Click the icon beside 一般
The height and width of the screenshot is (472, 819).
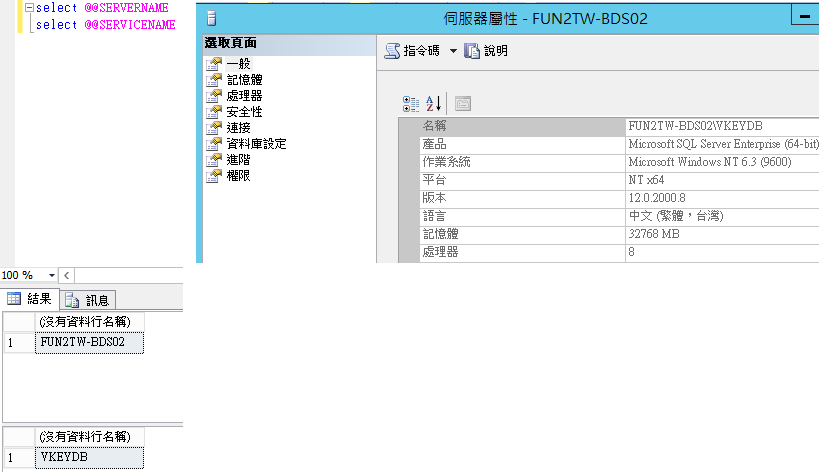[x=214, y=64]
